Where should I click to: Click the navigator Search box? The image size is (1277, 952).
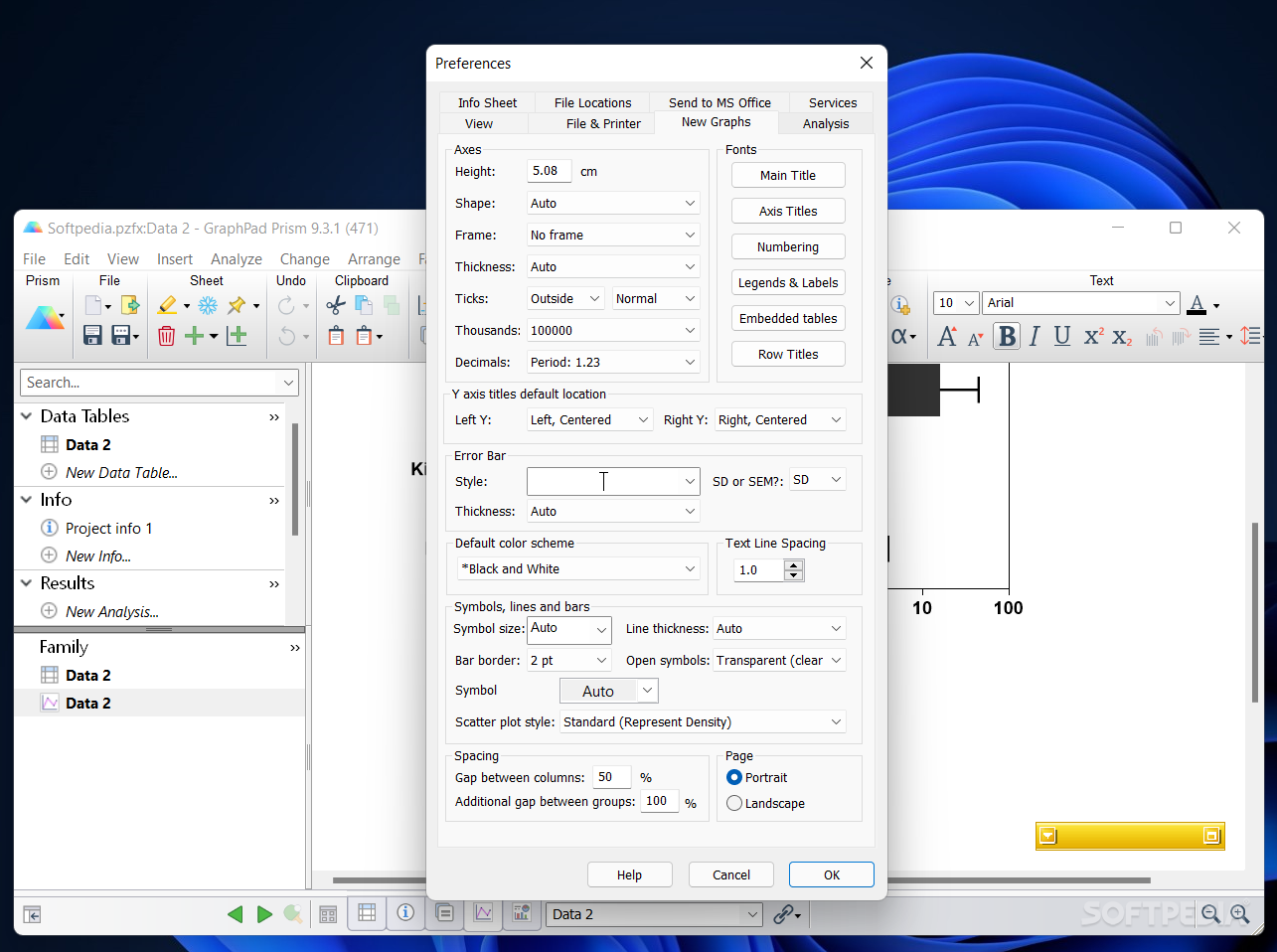pos(159,383)
